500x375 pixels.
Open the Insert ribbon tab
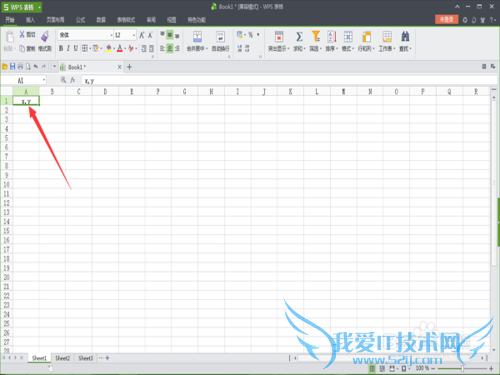pyautogui.click(x=30, y=20)
